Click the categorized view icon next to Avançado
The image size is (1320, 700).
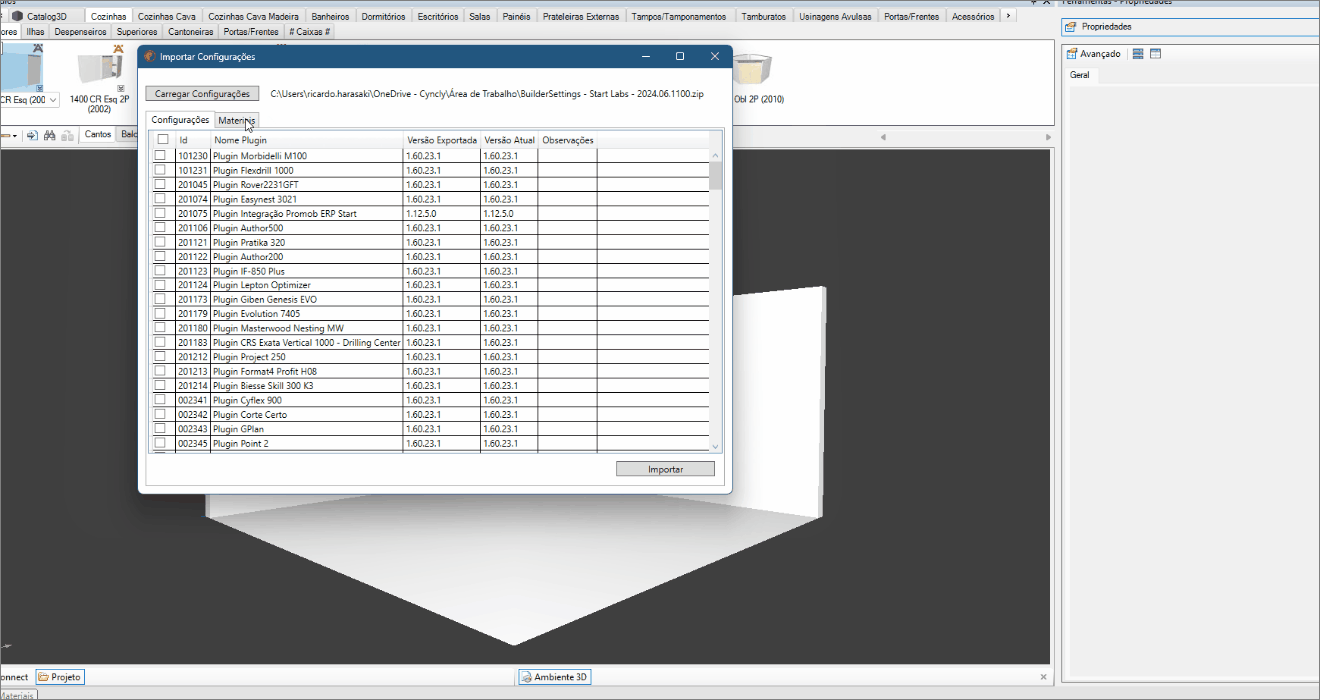tap(1138, 54)
